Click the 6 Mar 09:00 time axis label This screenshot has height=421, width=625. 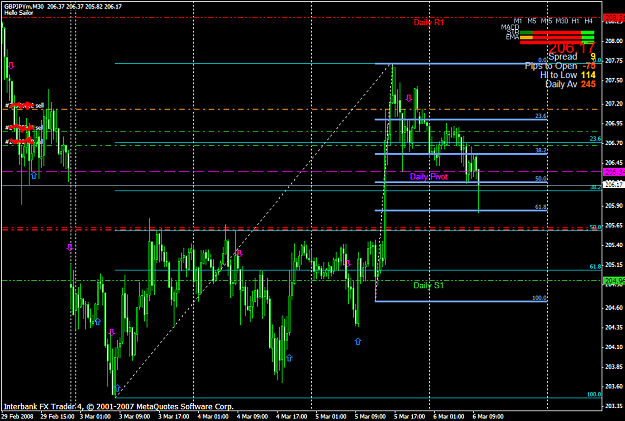[488, 417]
